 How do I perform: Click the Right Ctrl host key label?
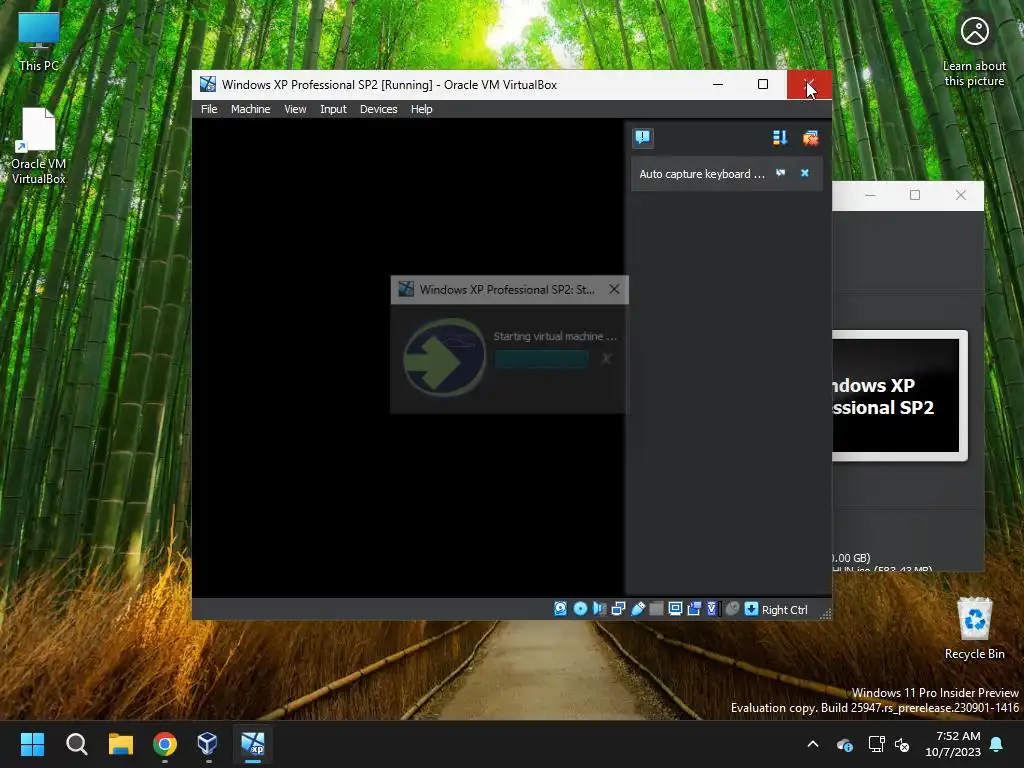(x=784, y=609)
